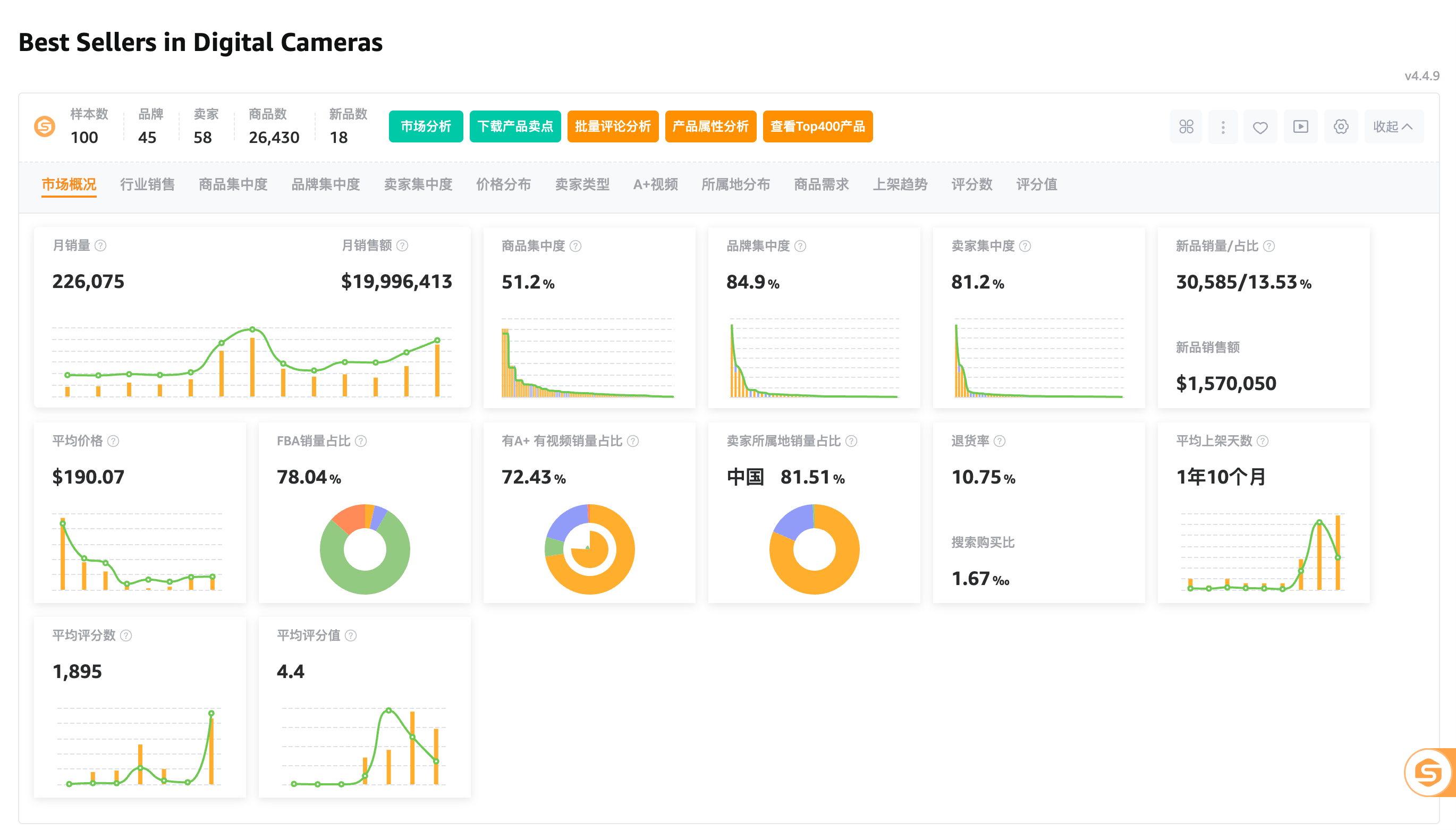This screenshot has height=830, width=1456.
Task: Click help icon next to 新品销量/占比
Action: coord(1269,246)
